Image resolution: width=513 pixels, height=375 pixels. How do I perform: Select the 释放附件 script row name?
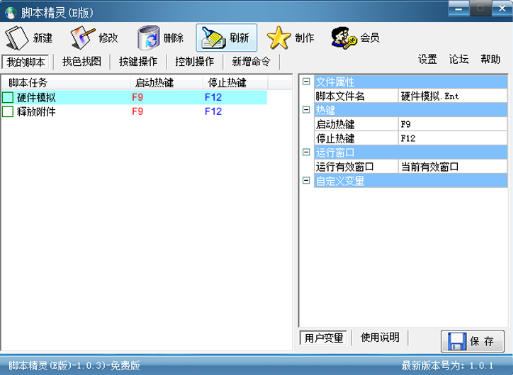pos(36,112)
